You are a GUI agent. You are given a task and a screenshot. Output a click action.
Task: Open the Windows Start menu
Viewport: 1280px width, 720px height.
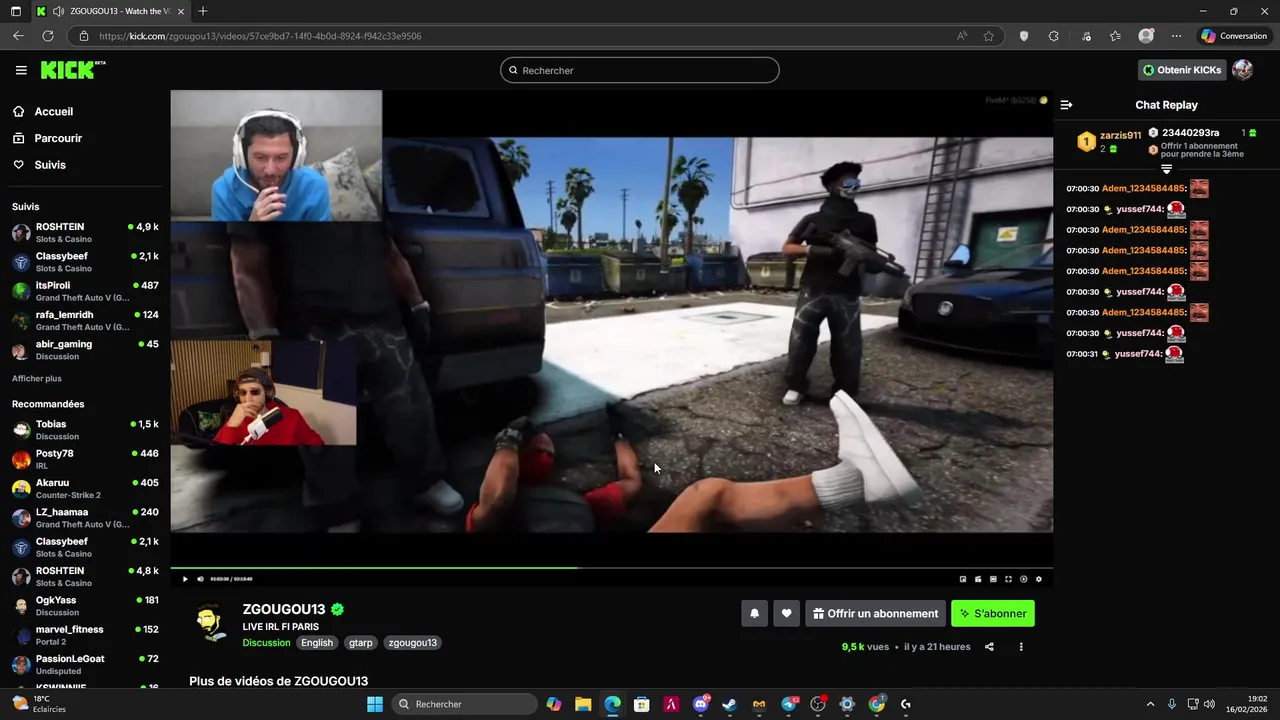click(x=375, y=704)
